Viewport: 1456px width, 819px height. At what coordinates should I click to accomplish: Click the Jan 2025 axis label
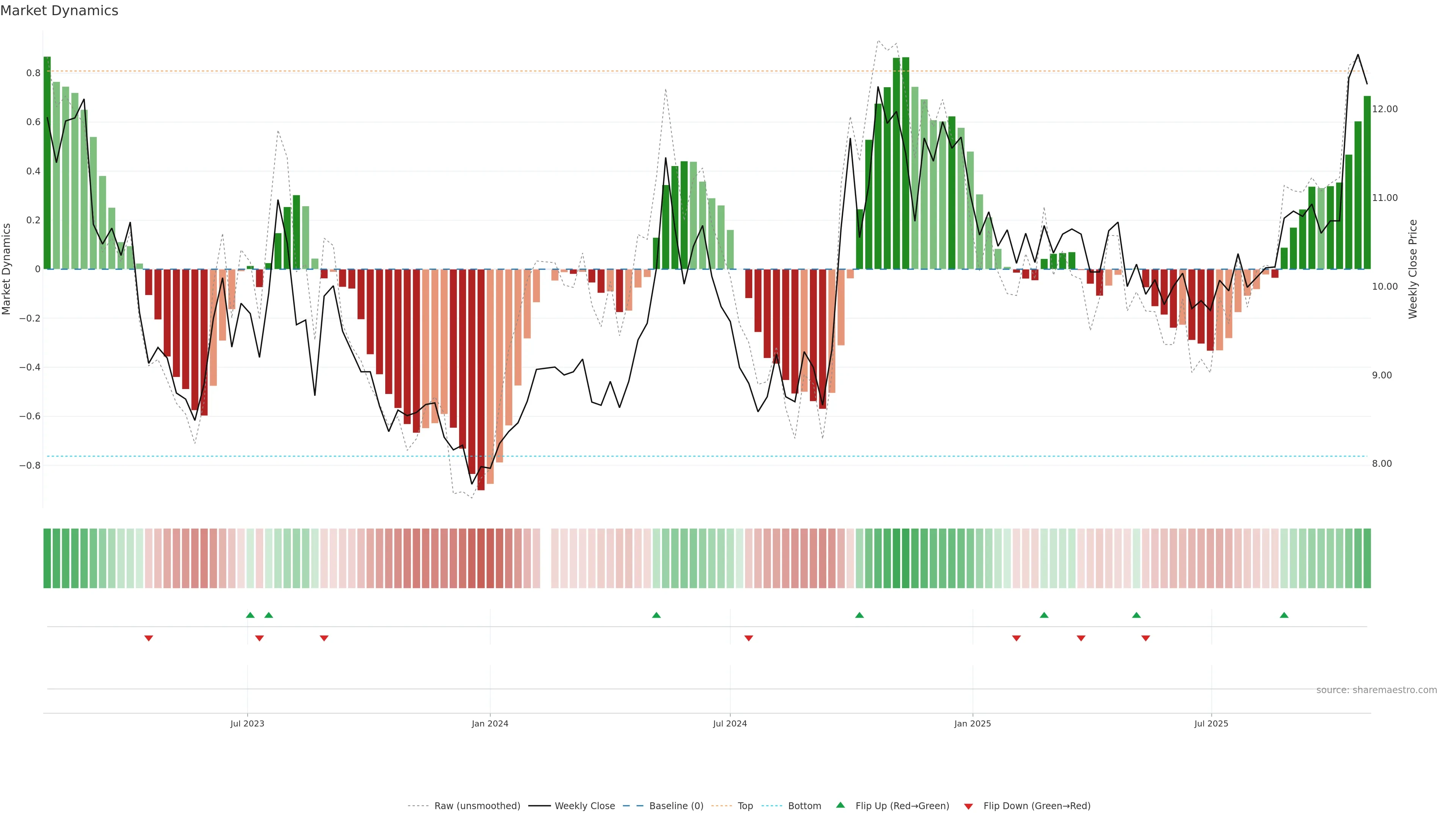[x=972, y=723]
